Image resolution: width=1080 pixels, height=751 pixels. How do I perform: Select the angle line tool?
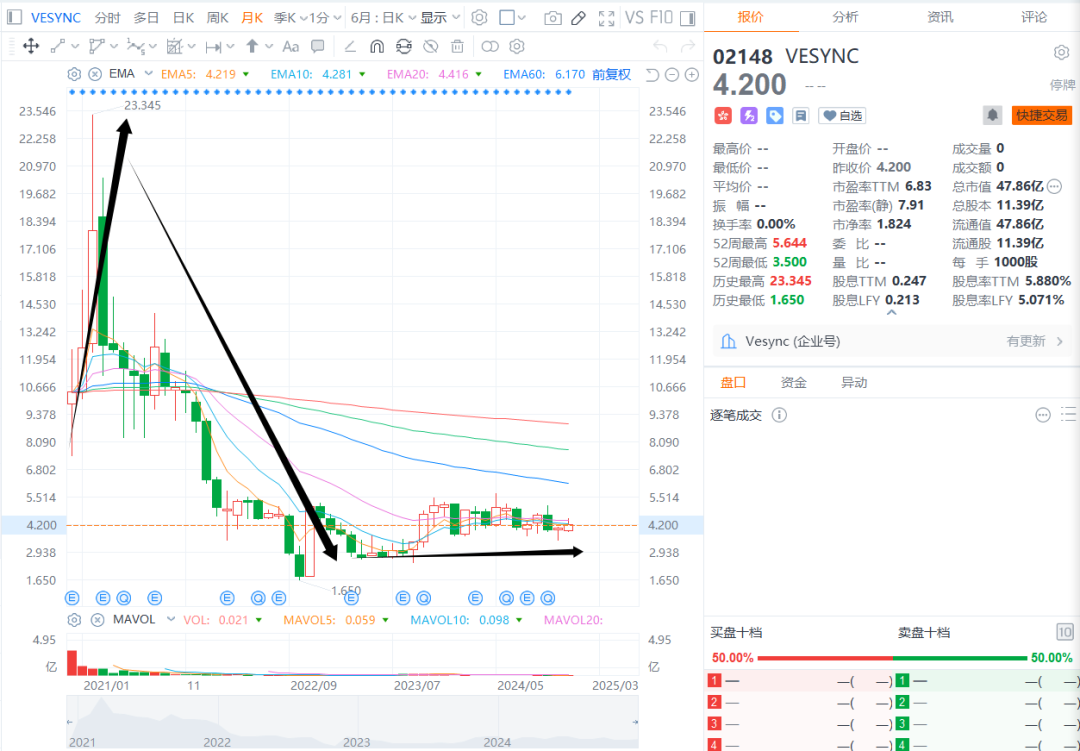(350, 47)
